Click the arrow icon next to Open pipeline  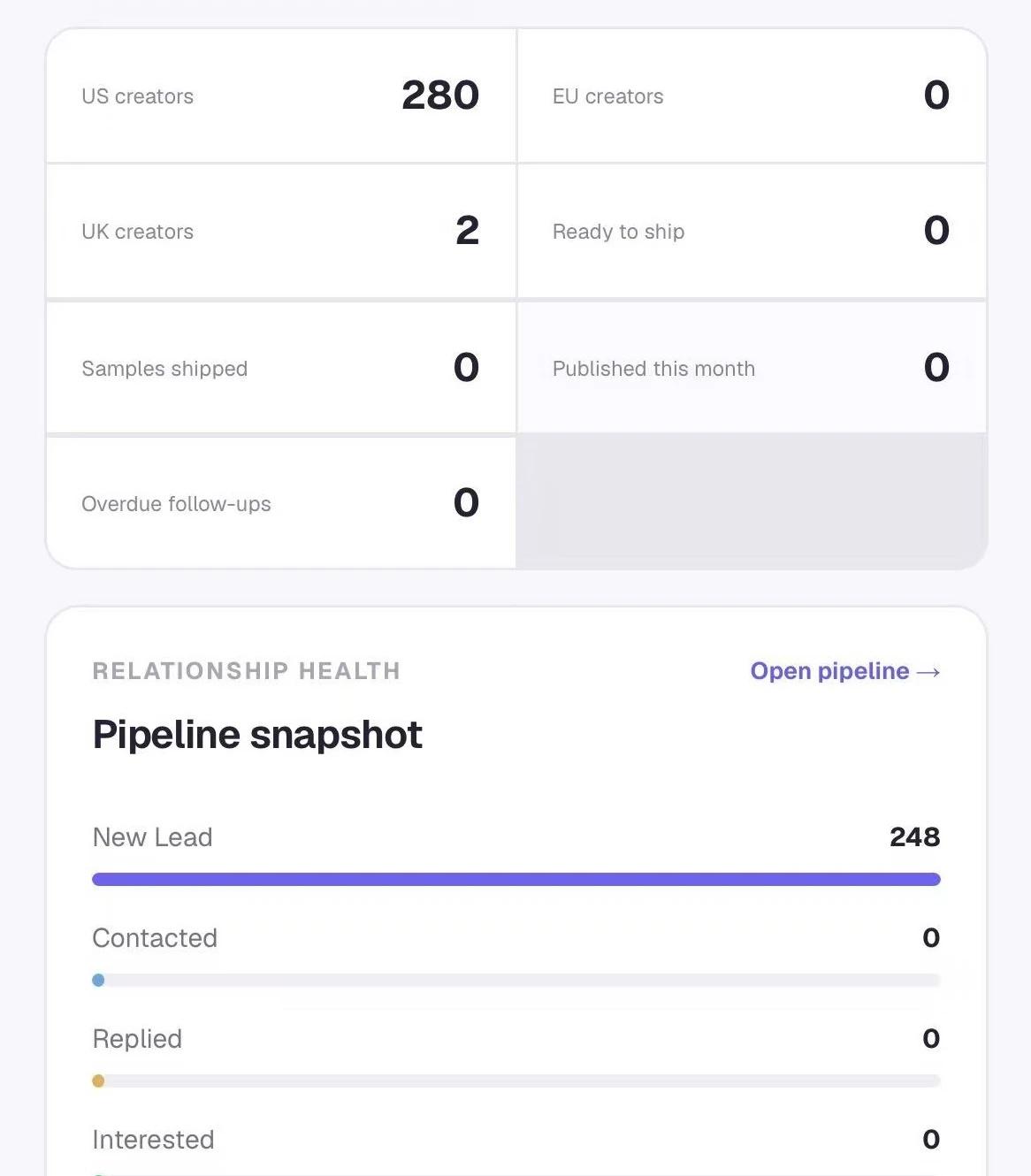tap(928, 672)
